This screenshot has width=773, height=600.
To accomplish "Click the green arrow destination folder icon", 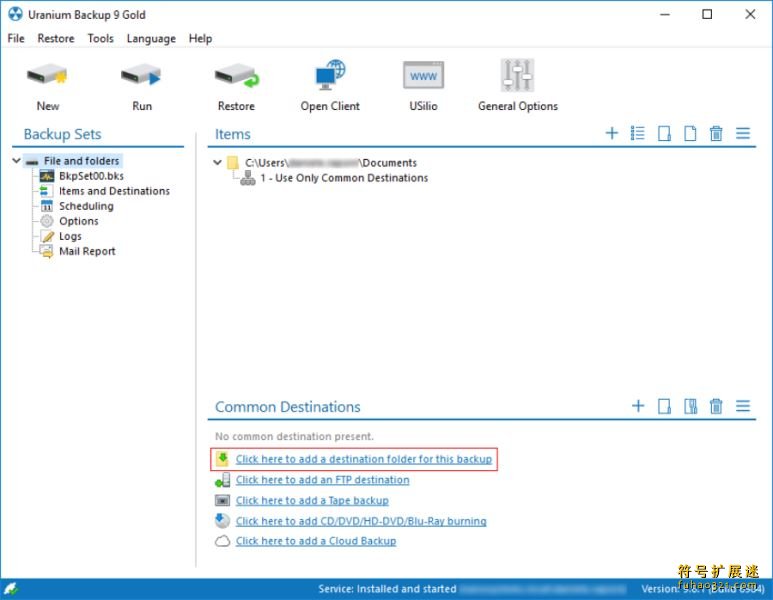I will coord(222,459).
